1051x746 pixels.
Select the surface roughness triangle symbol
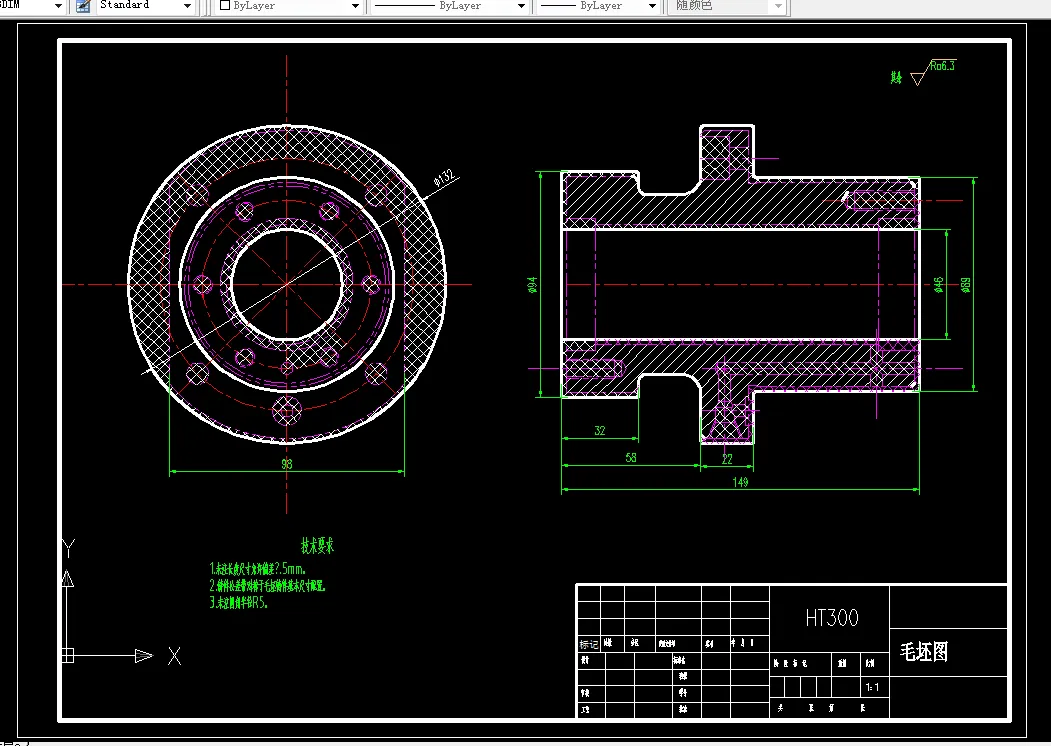click(918, 79)
